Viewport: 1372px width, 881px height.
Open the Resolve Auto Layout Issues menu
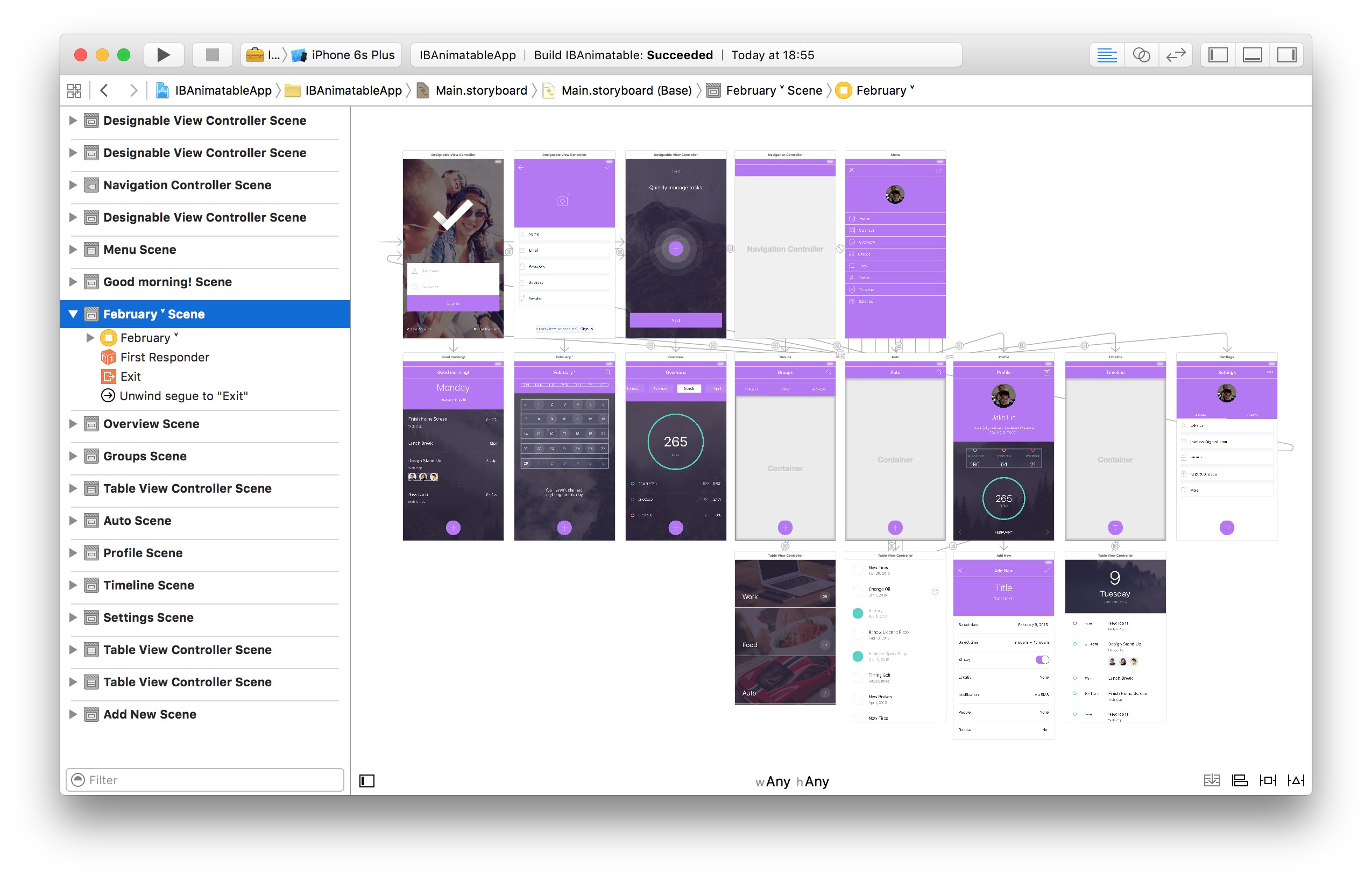(1296, 780)
